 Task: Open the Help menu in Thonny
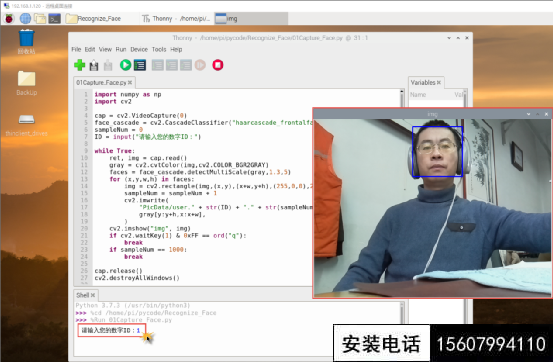(x=176, y=49)
